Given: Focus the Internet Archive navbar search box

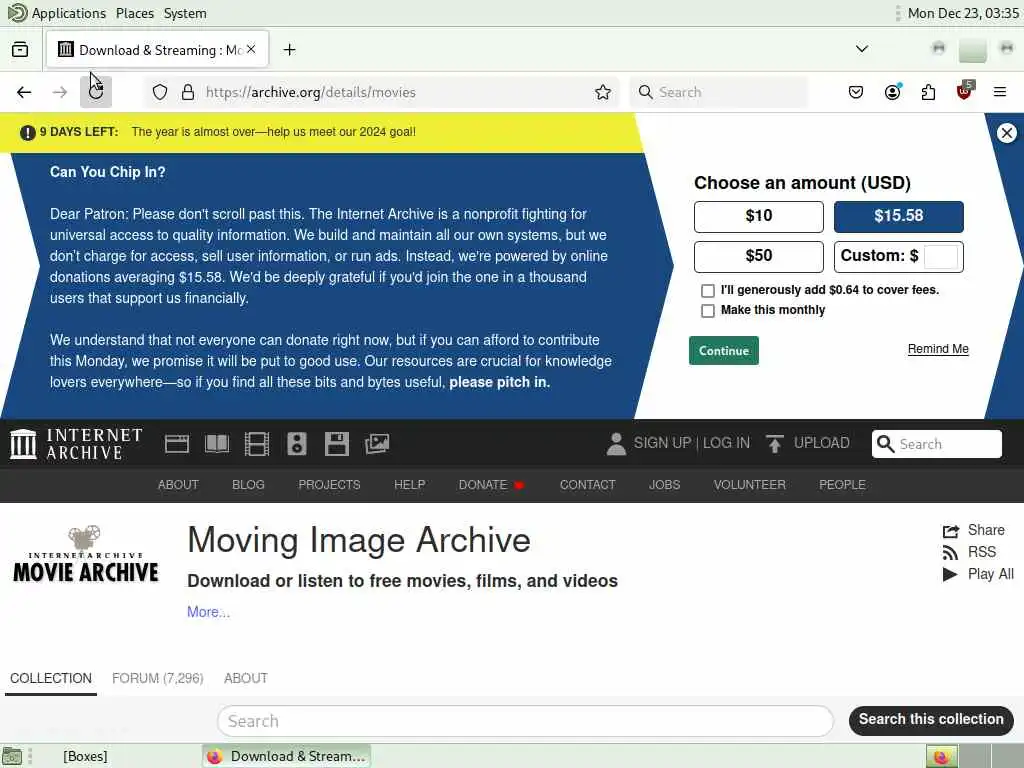Looking at the screenshot, I should [x=936, y=444].
